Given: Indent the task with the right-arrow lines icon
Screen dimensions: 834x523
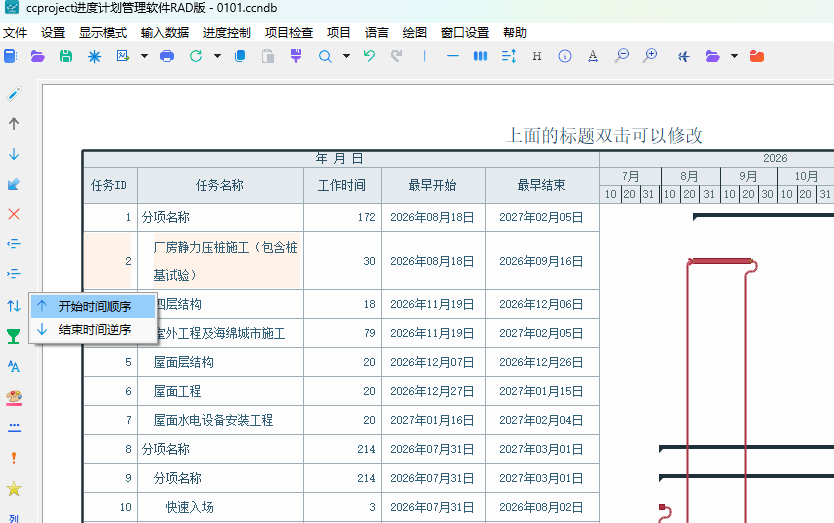Looking at the screenshot, I should coord(14,273).
